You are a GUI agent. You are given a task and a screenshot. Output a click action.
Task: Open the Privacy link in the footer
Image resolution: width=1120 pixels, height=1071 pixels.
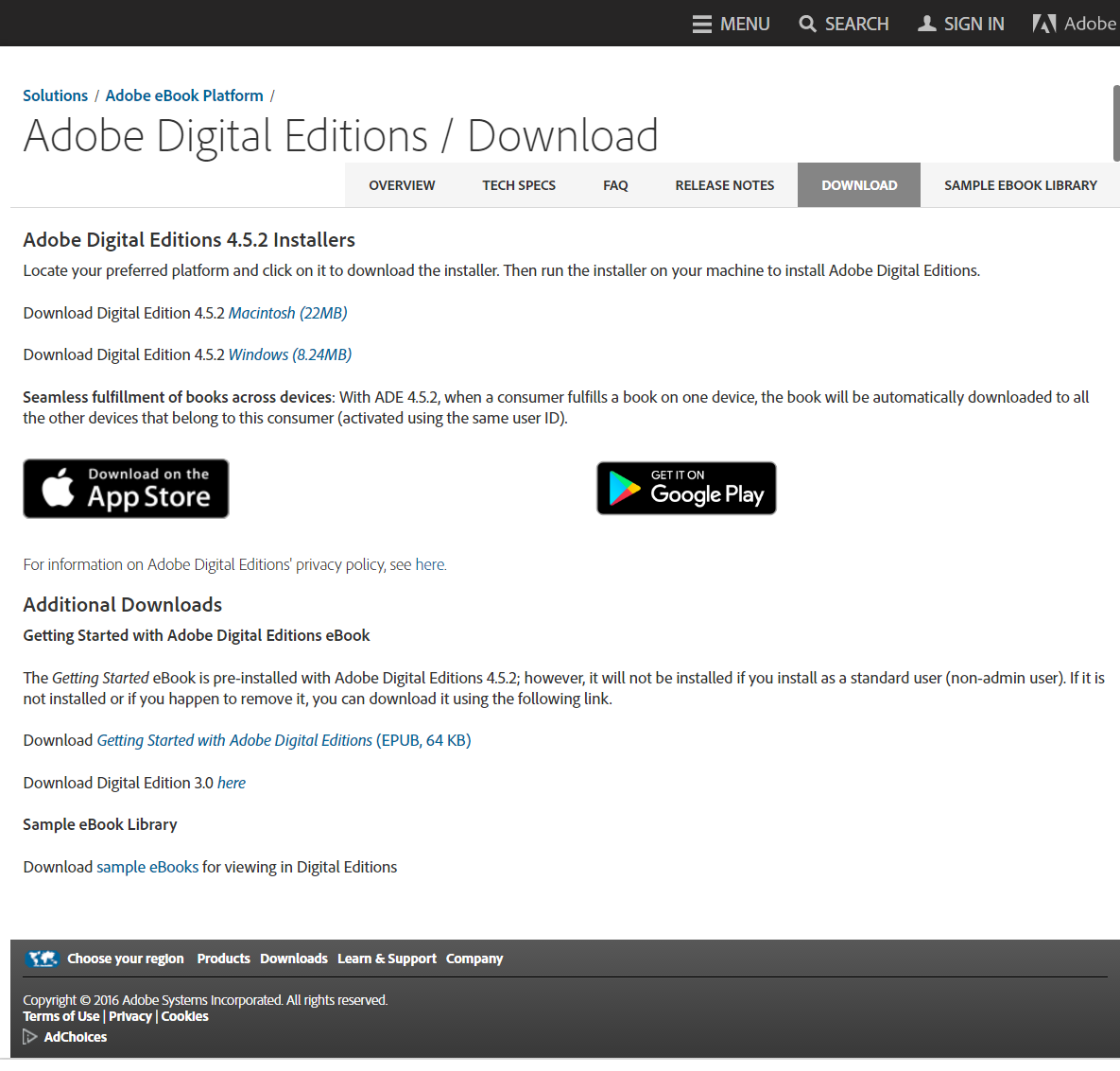pyautogui.click(x=129, y=1015)
